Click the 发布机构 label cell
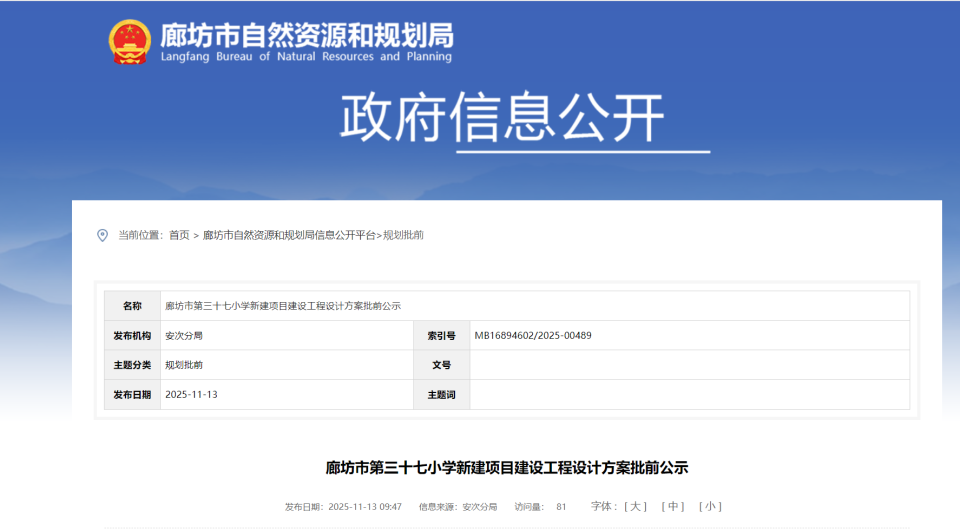Image resolution: width=960 pixels, height=531 pixels. [132, 336]
